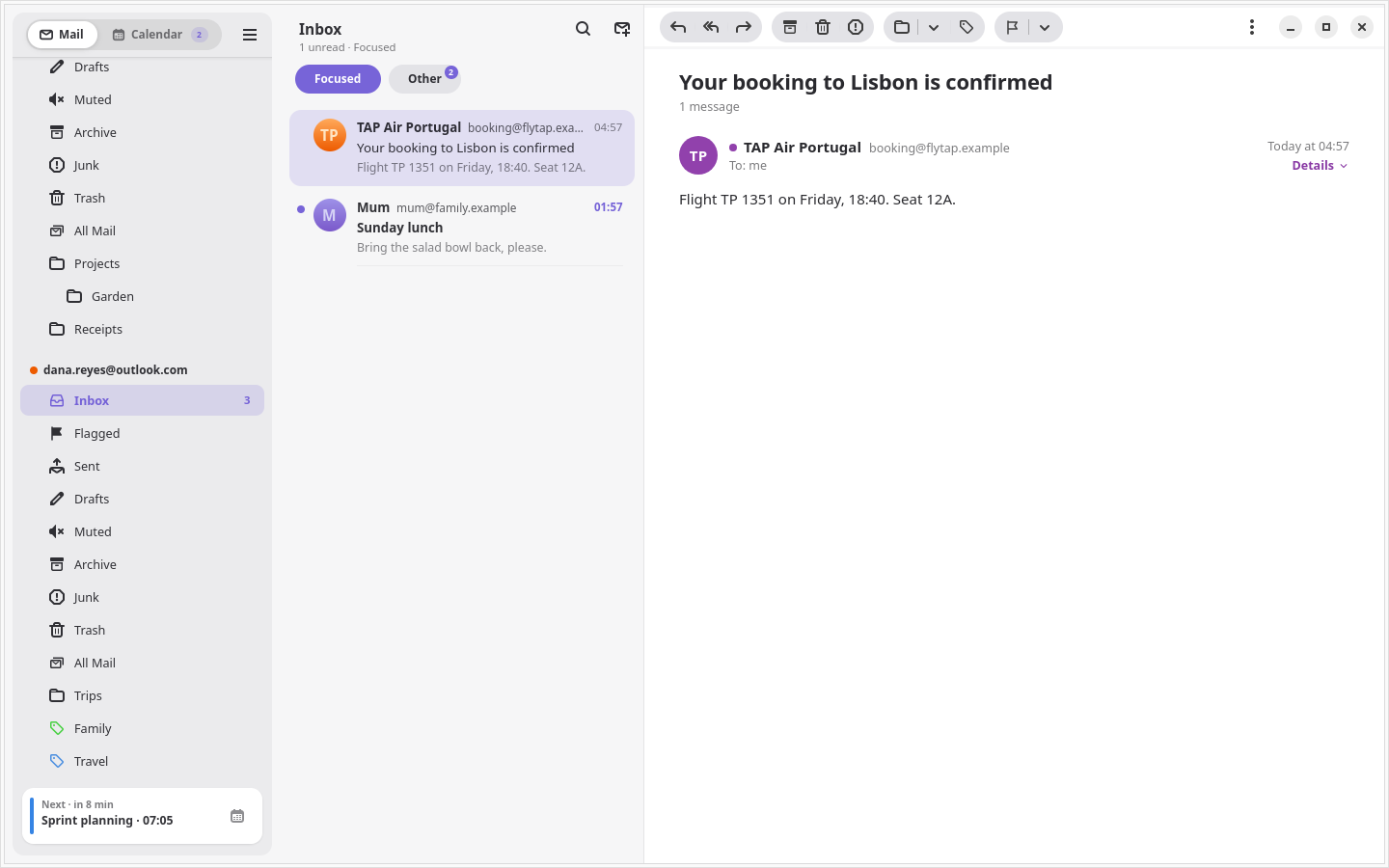Viewport: 1389px width, 868px height.
Task: Click the Garden folder icon
Action: tap(74, 296)
